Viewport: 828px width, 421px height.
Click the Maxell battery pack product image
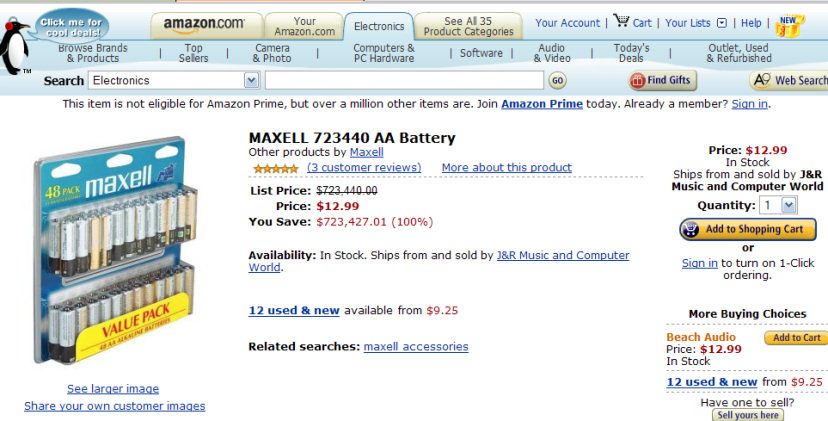click(112, 252)
